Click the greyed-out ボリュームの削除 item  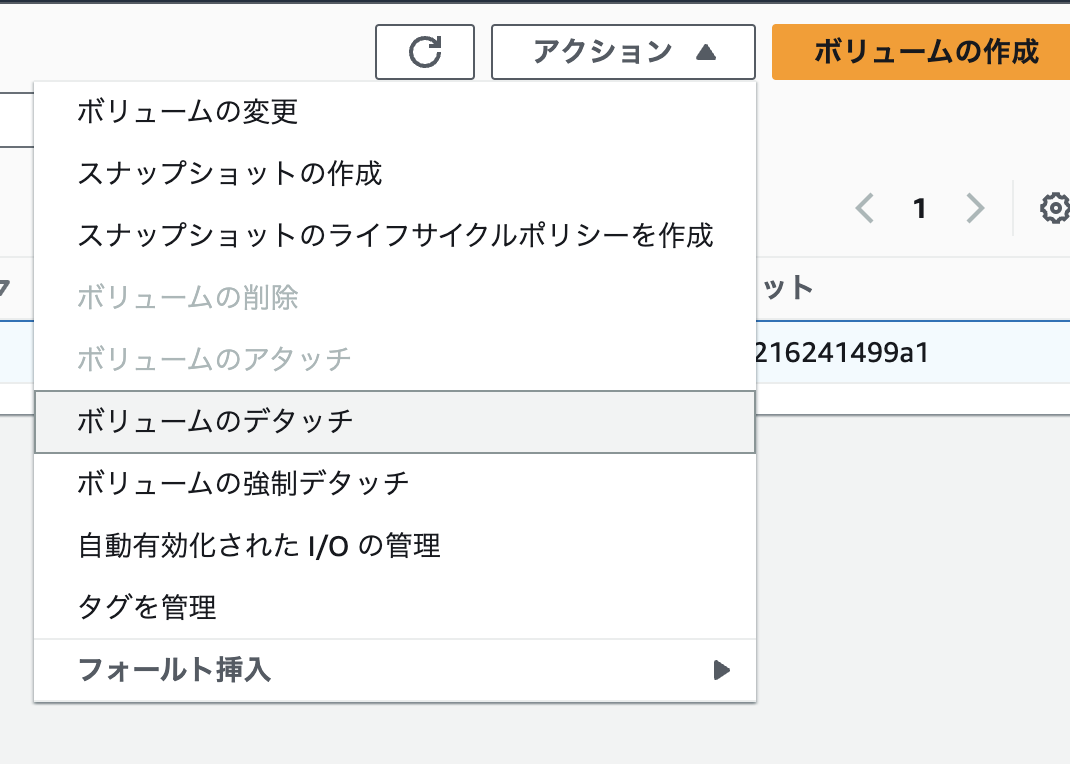tap(188, 297)
